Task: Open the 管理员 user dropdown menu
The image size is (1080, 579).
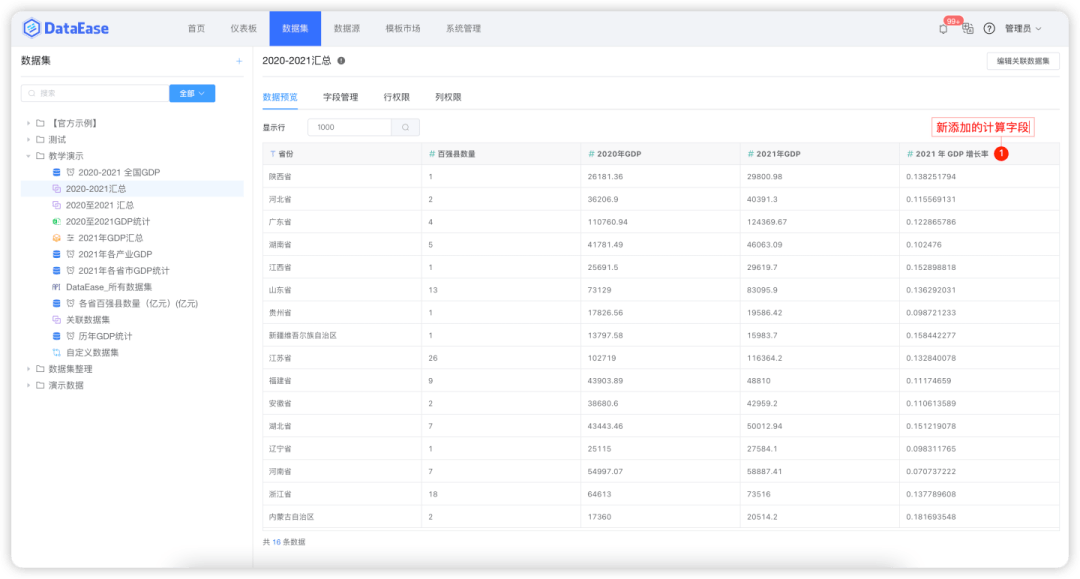Action: (x=1023, y=29)
